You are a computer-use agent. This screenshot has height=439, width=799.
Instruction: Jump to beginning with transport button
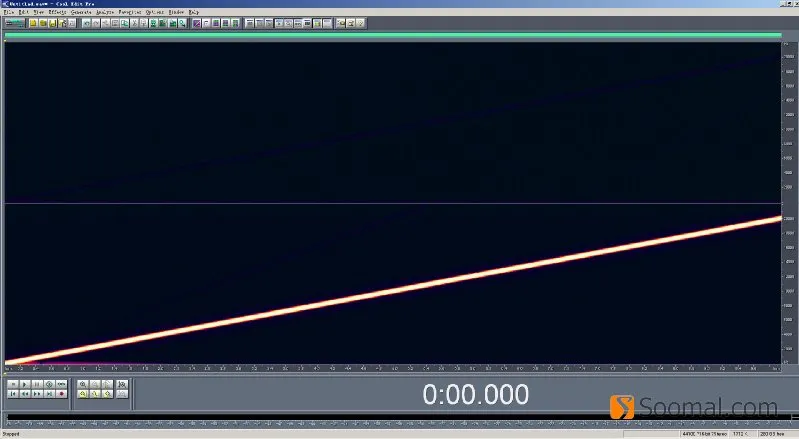(13, 394)
